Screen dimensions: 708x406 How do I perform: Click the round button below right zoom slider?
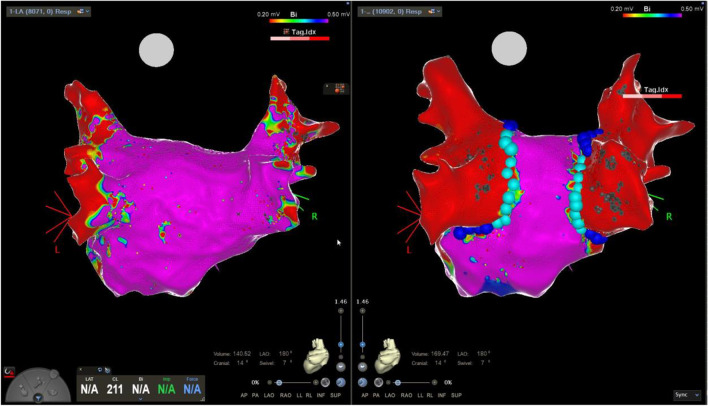pos(360,365)
